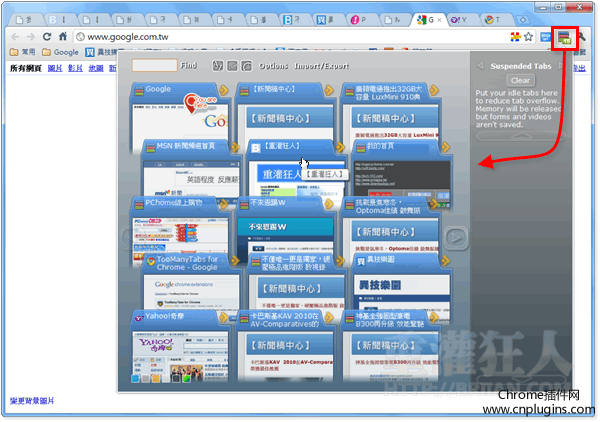The image size is (600, 422).
Task: Open the TooManyTabs extension icon in toolbar
Action: [x=564, y=37]
